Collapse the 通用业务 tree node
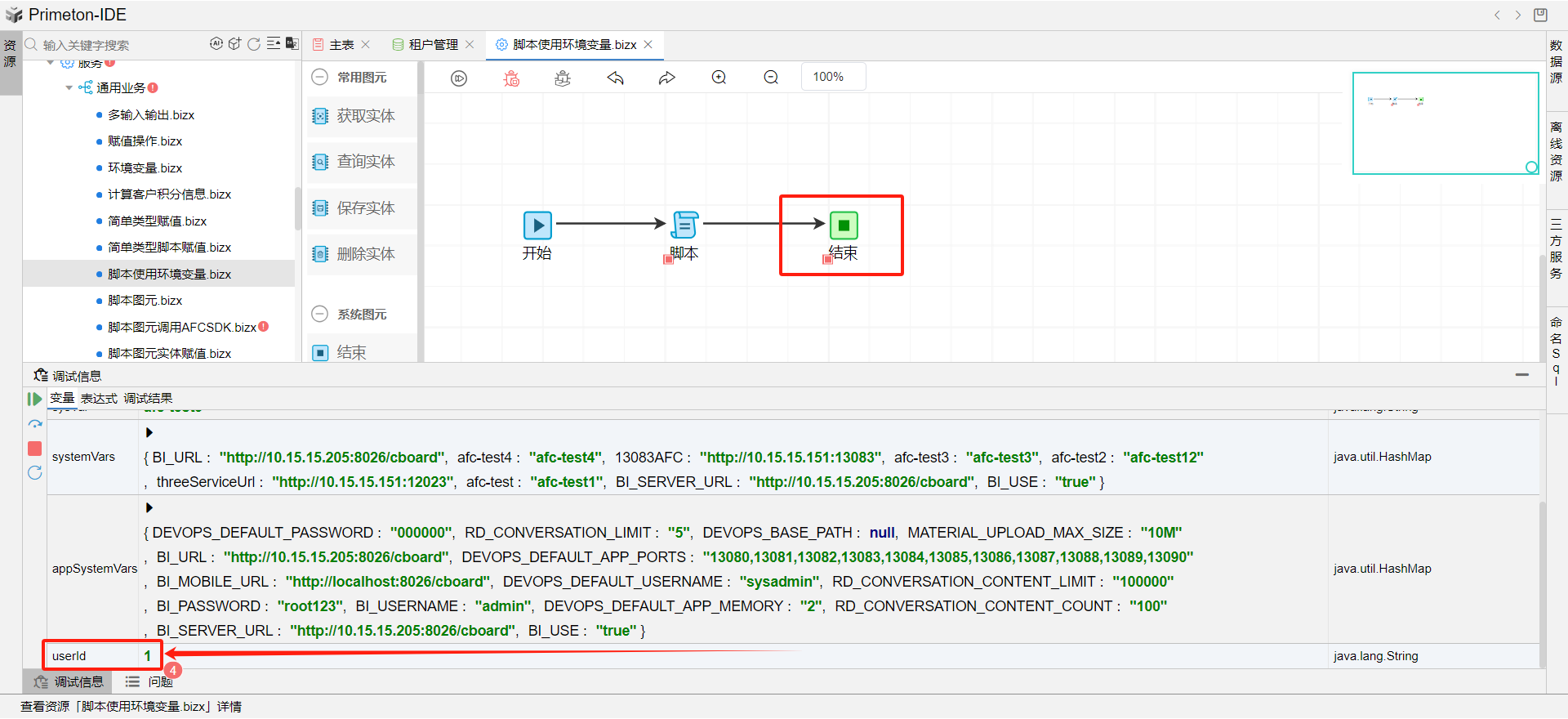Screen dimensions: 1568x719 pyautogui.click(x=69, y=88)
